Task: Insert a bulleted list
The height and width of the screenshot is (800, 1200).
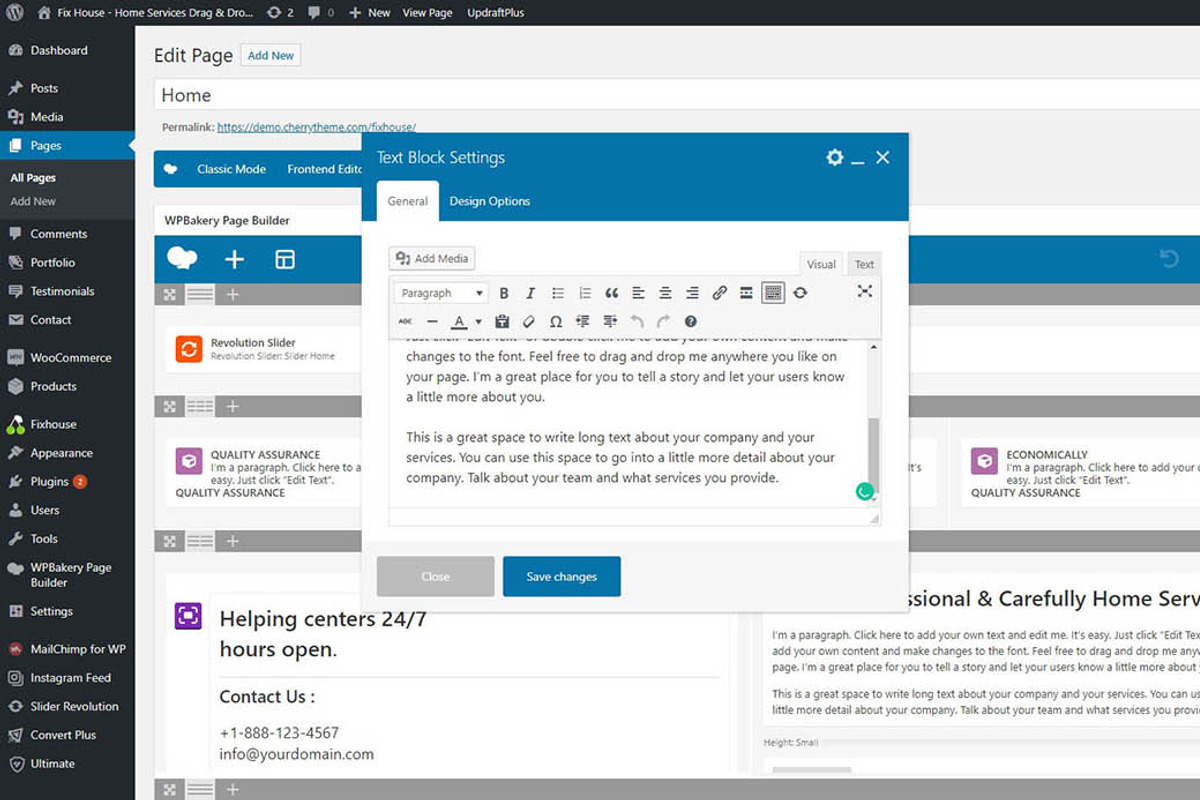Action: pos(558,293)
